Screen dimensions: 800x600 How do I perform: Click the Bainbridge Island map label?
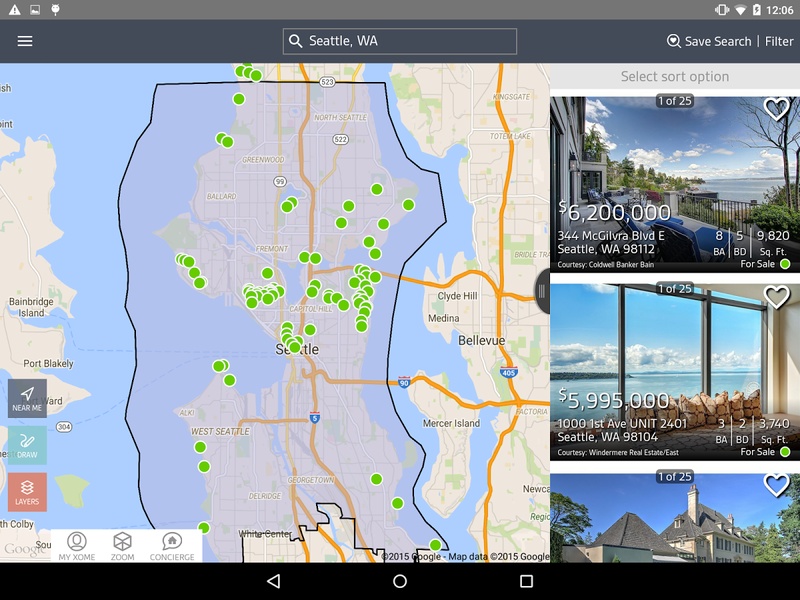click(31, 307)
